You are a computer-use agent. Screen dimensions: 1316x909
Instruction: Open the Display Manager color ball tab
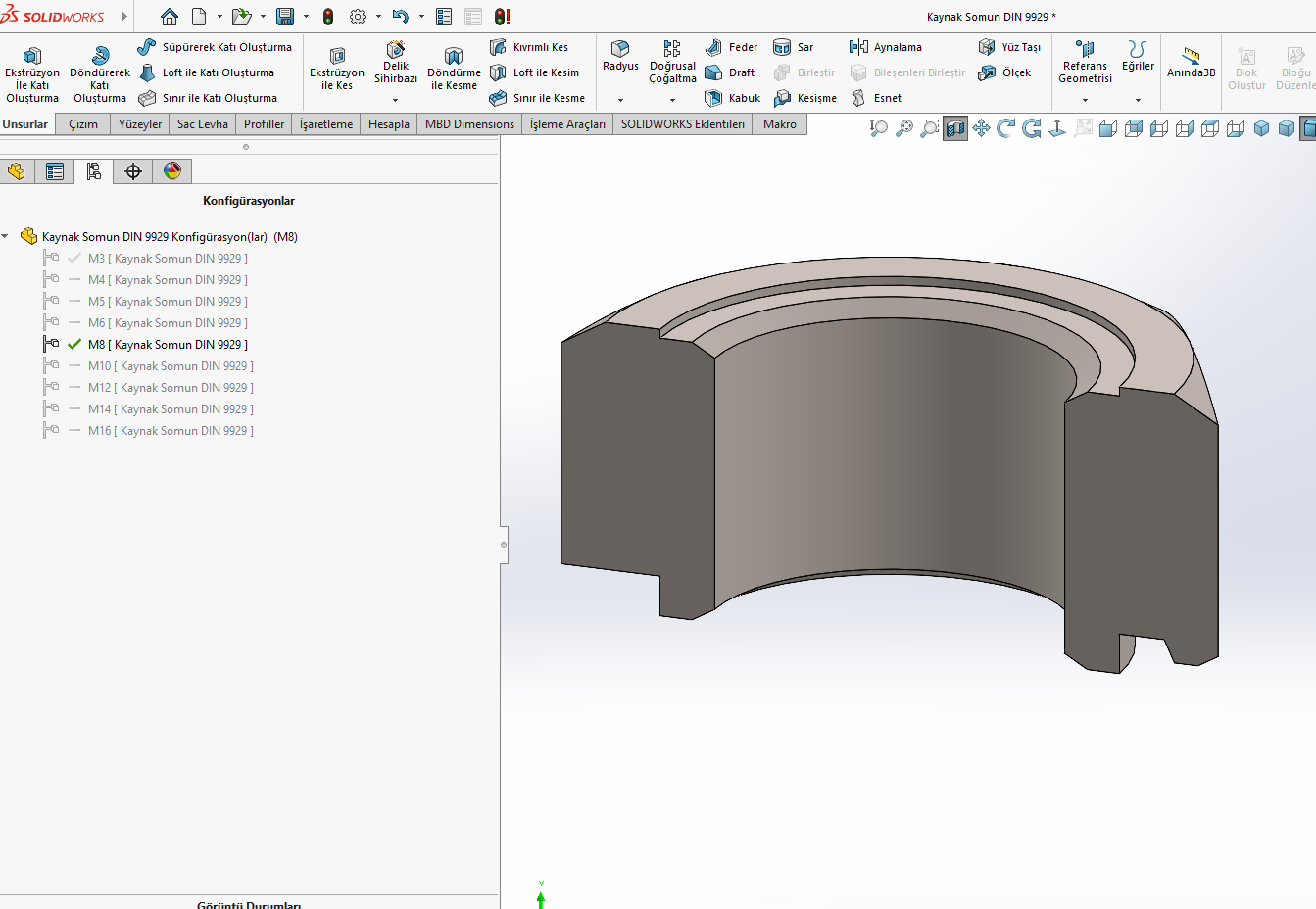pos(172,171)
